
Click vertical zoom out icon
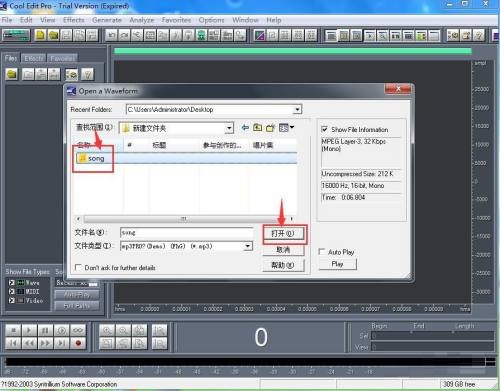coord(159,343)
